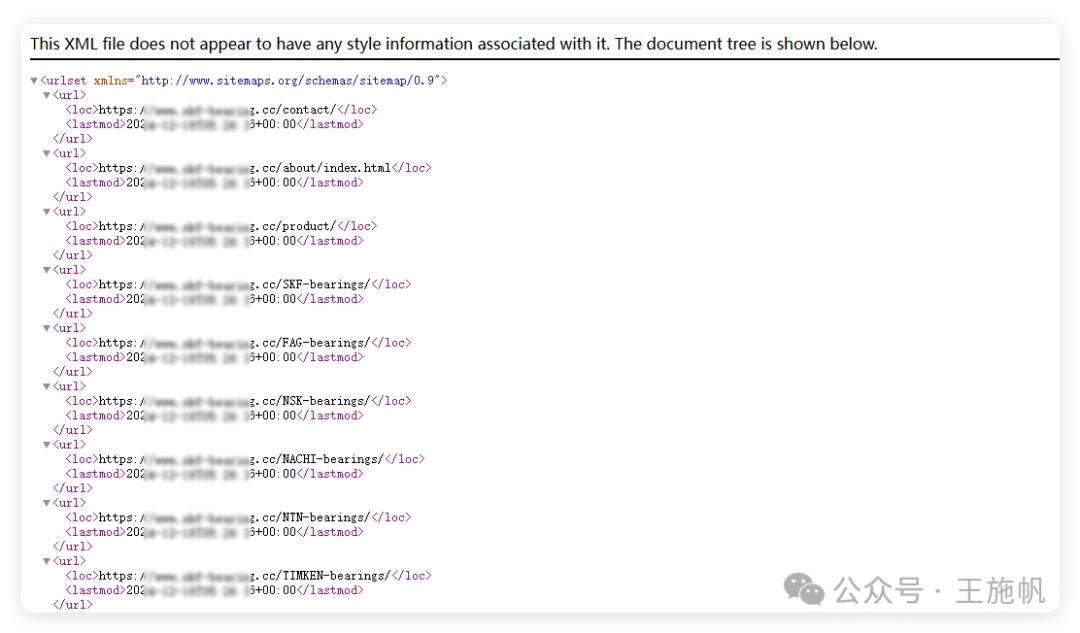Click the lastmod line below the product/ loc
Viewport: 1080px width, 633px height.
pos(214,241)
